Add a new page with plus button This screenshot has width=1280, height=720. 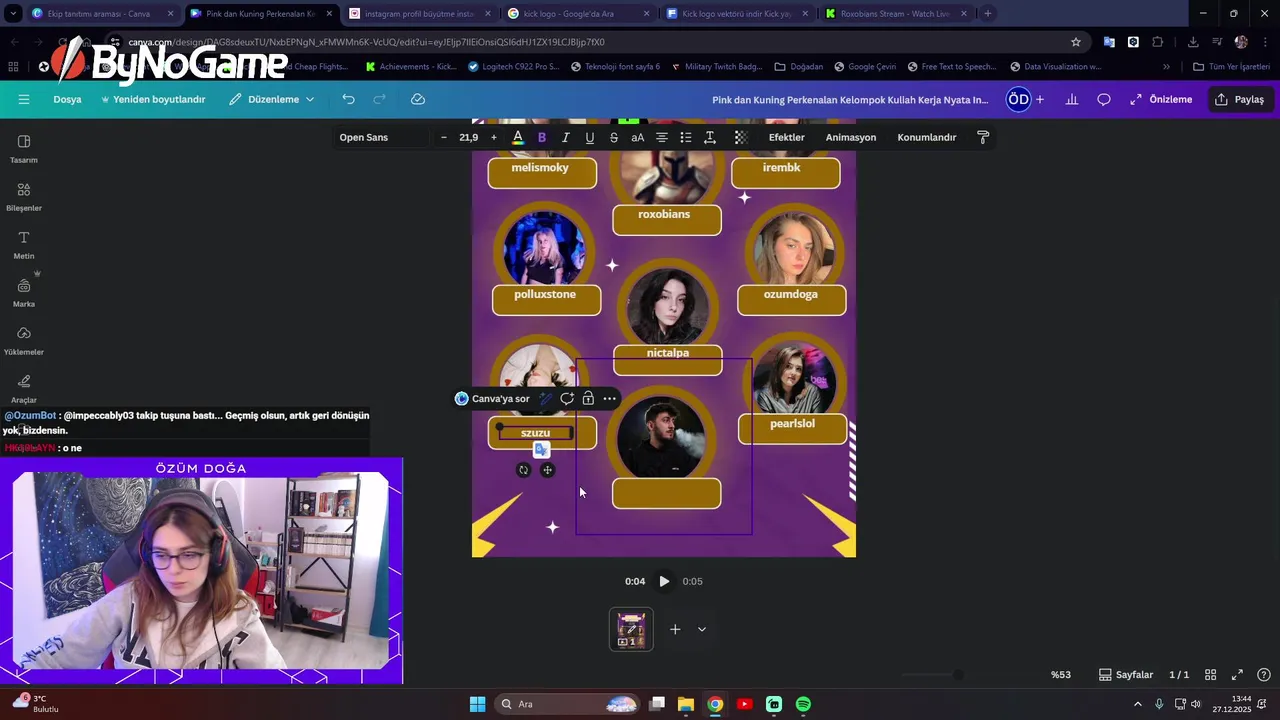point(675,629)
